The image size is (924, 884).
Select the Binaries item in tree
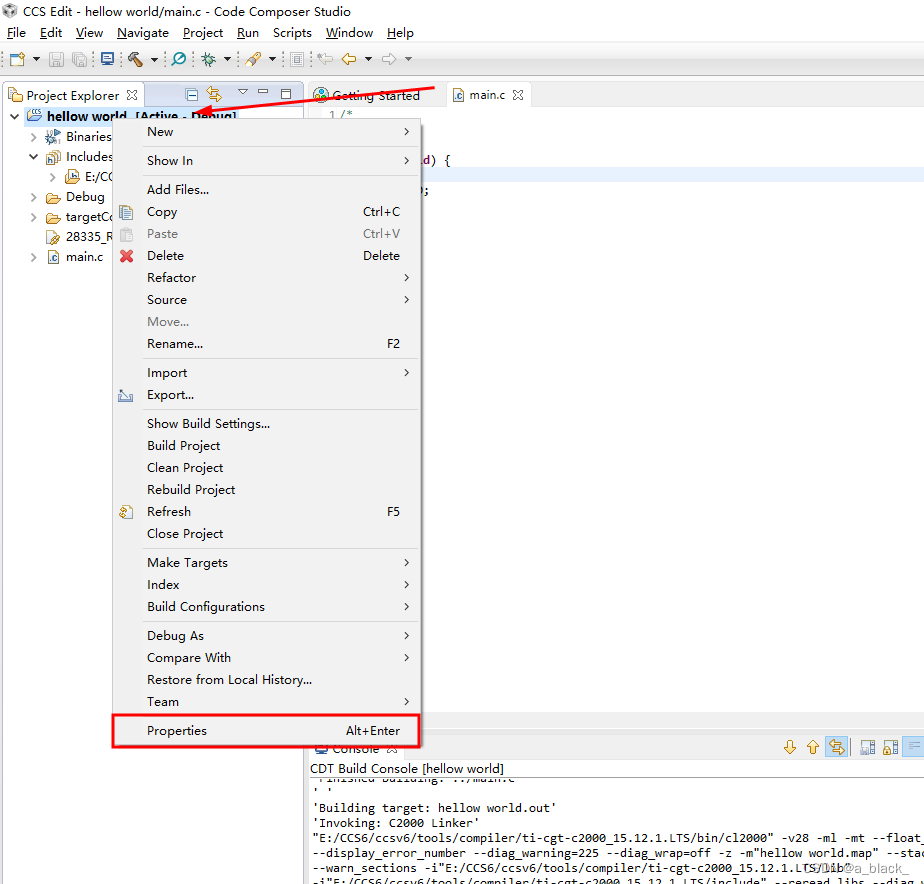click(x=88, y=137)
